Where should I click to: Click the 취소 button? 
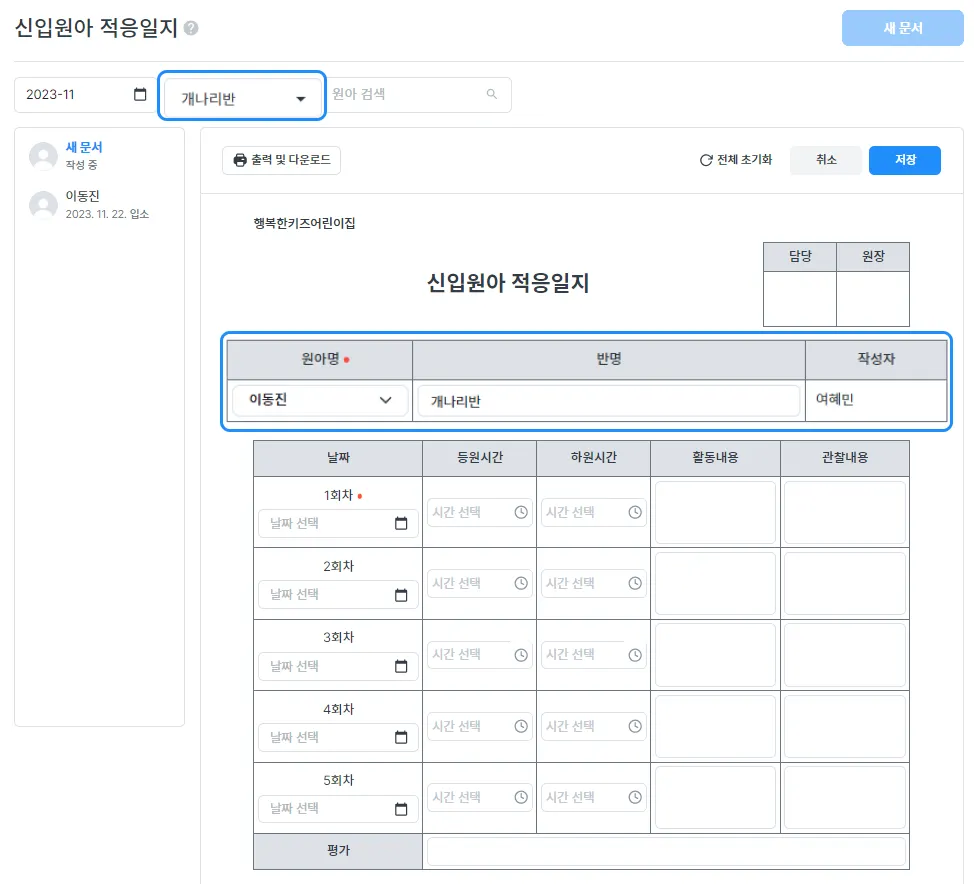click(x=826, y=160)
